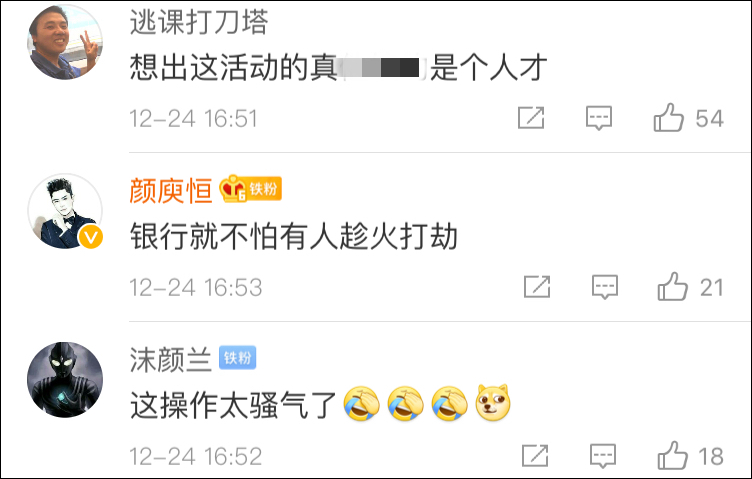Tap the doge emoji in 沫颜兰's comment

click(x=493, y=403)
